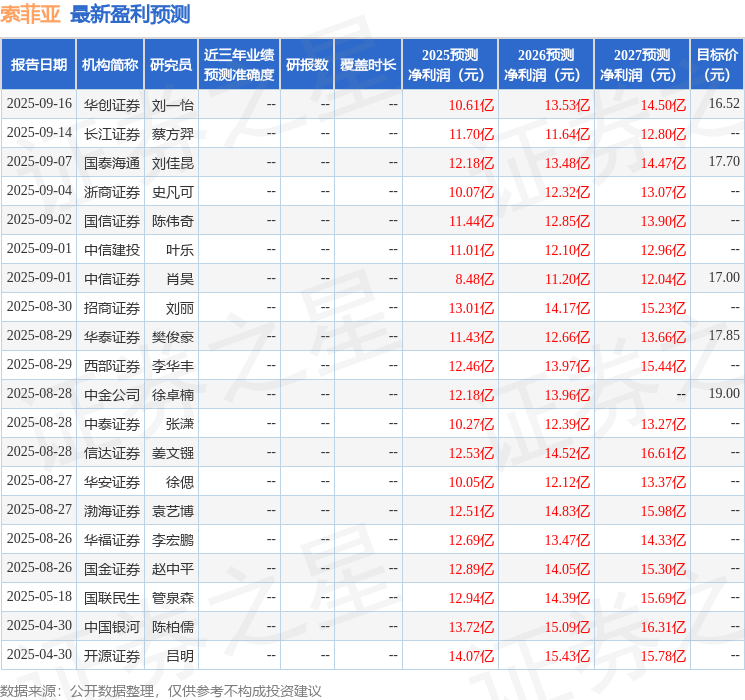Click the 近三年业绩预测准确度 column header
The width and height of the screenshot is (745, 700).
coord(239,65)
